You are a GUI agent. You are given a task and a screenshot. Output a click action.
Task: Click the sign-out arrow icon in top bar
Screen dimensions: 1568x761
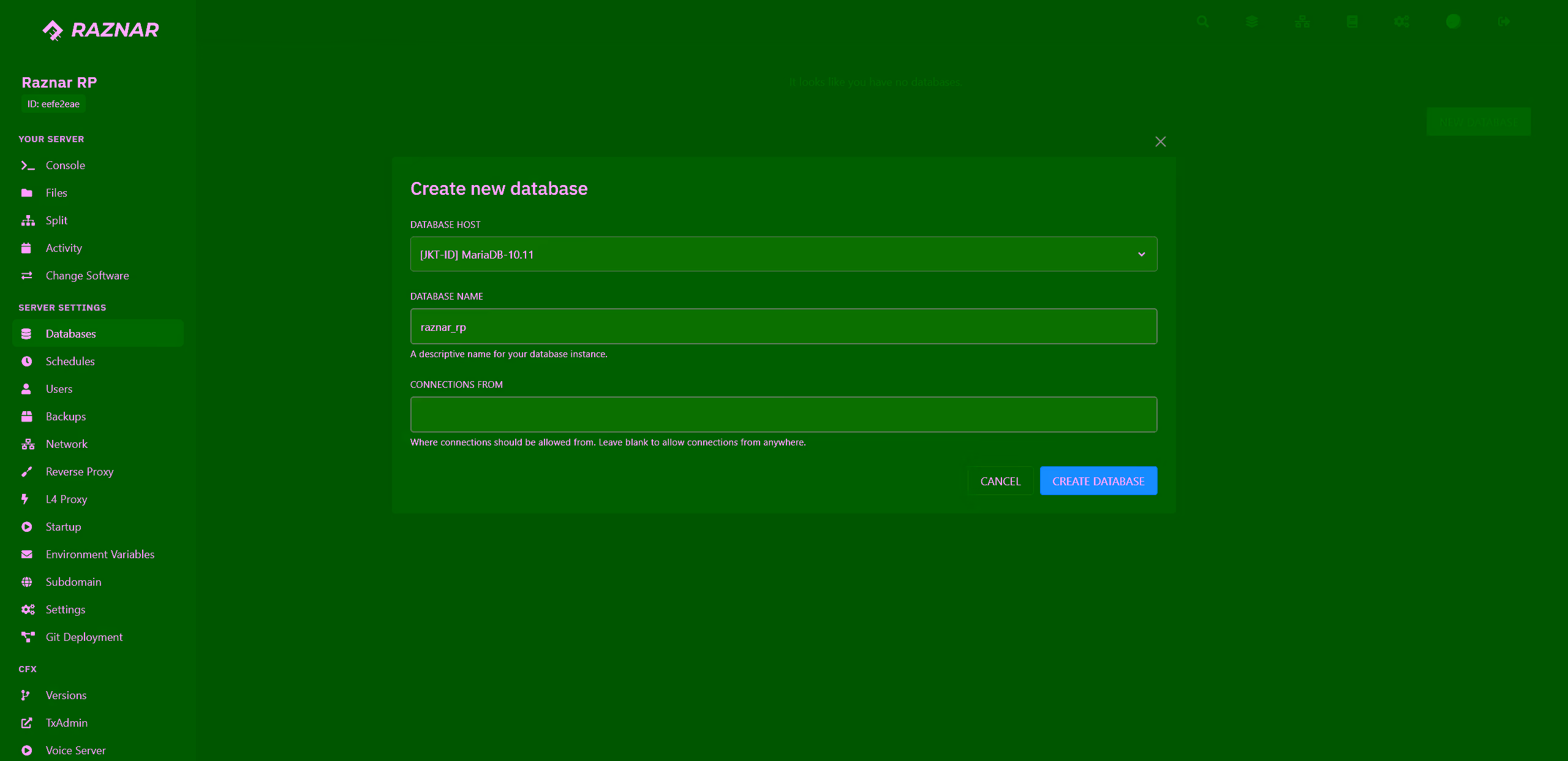(1504, 22)
